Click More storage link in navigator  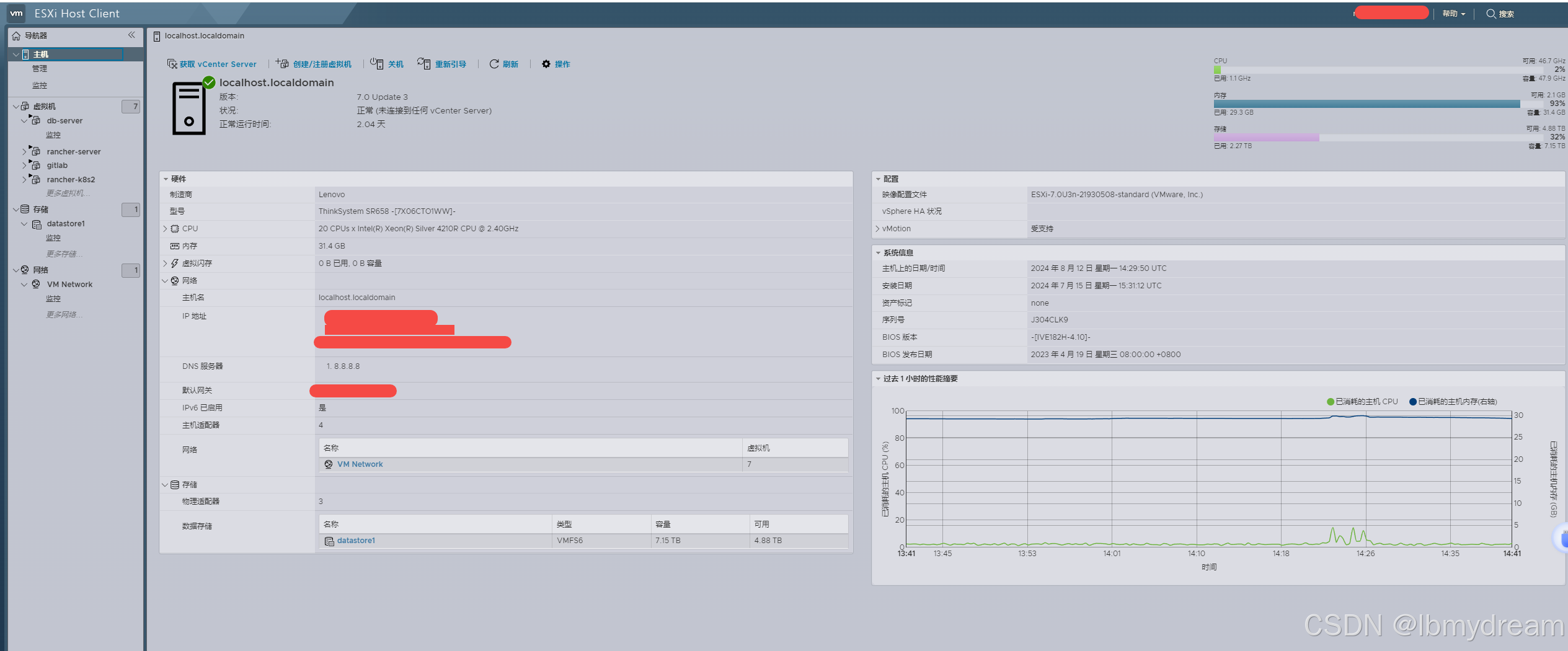(64, 254)
